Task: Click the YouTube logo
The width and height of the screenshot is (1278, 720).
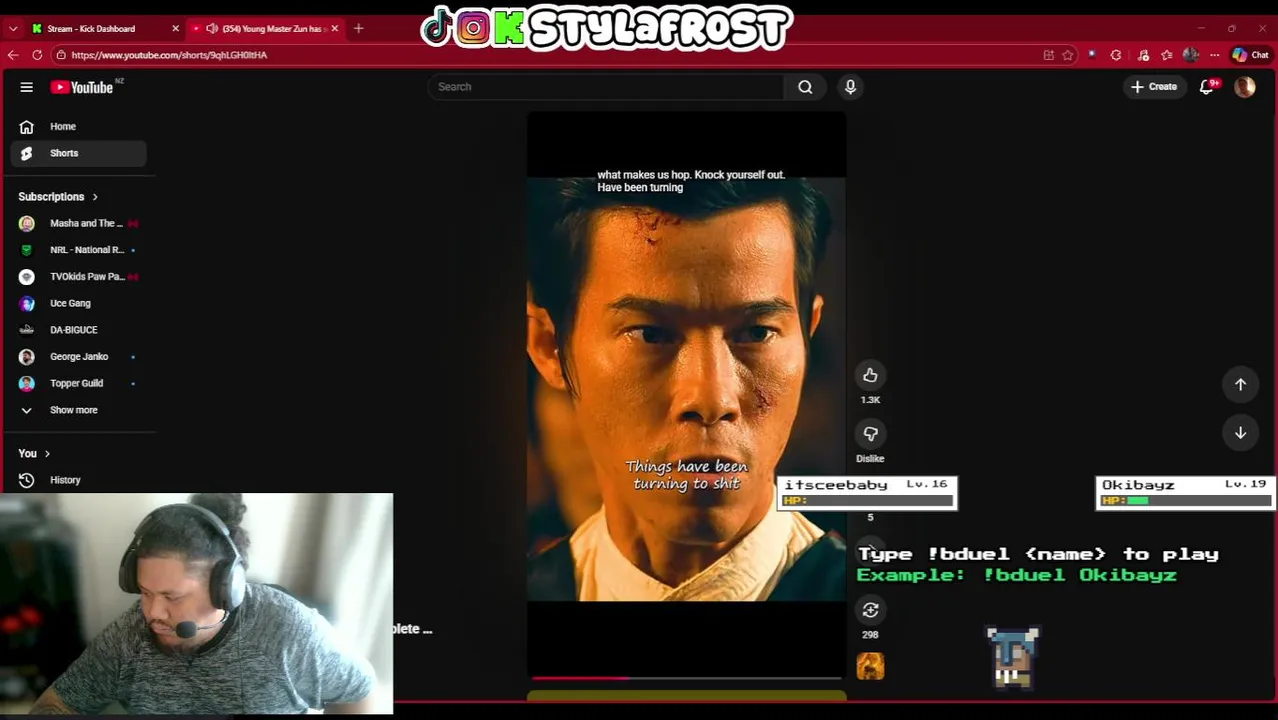Action: 82,87
